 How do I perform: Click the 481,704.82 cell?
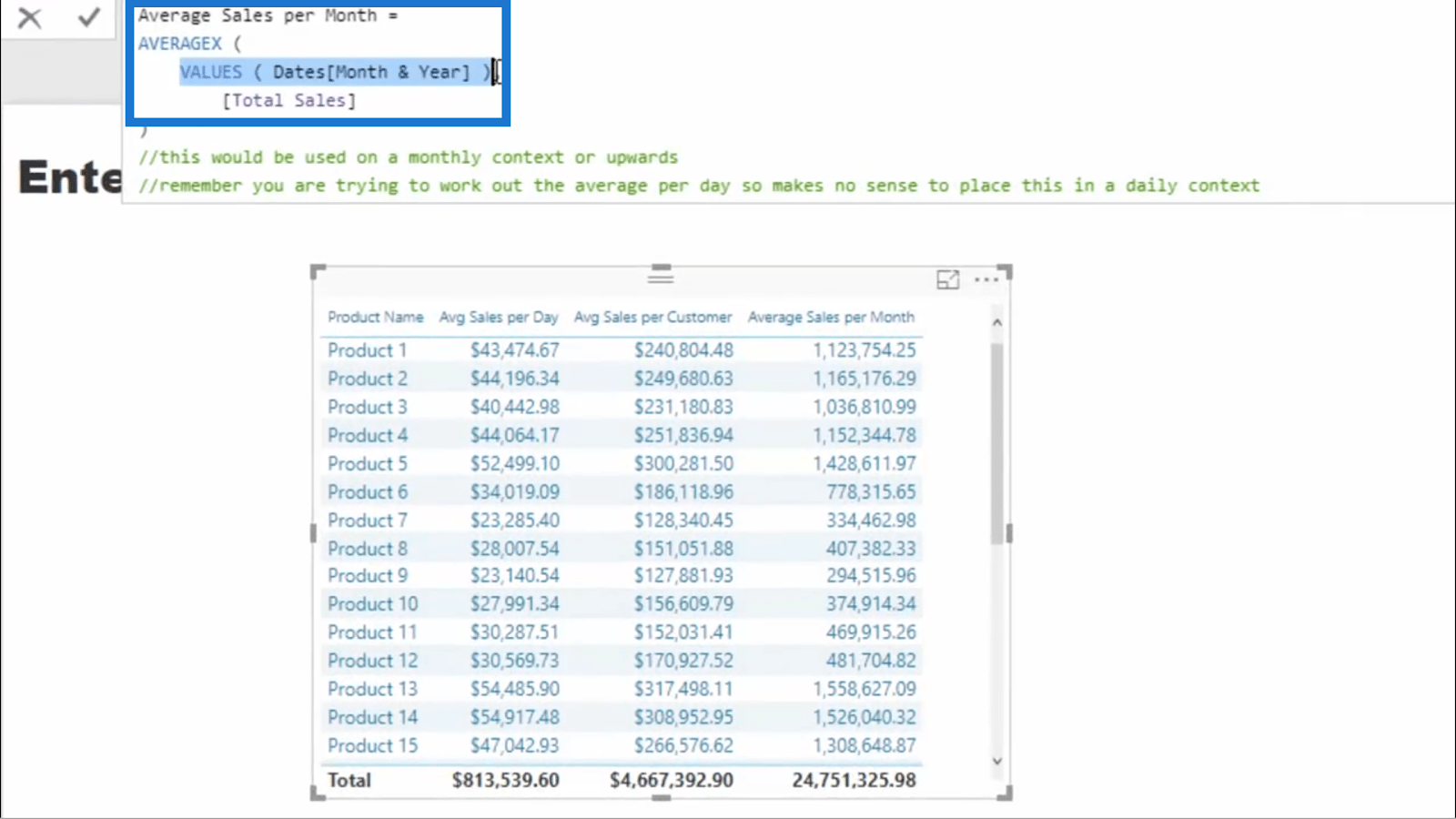tap(871, 660)
